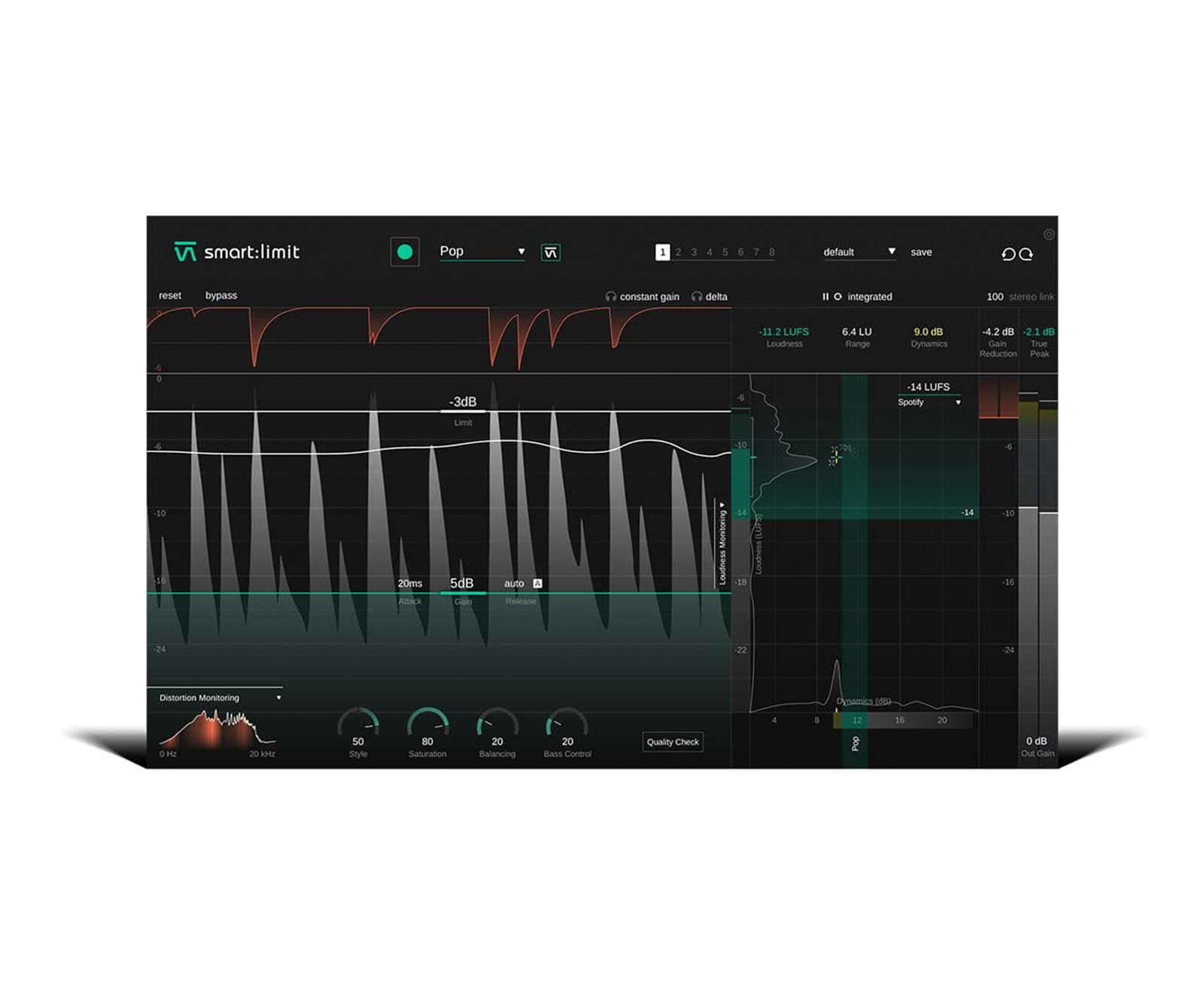Click the -14 LUFS target value

click(x=929, y=387)
